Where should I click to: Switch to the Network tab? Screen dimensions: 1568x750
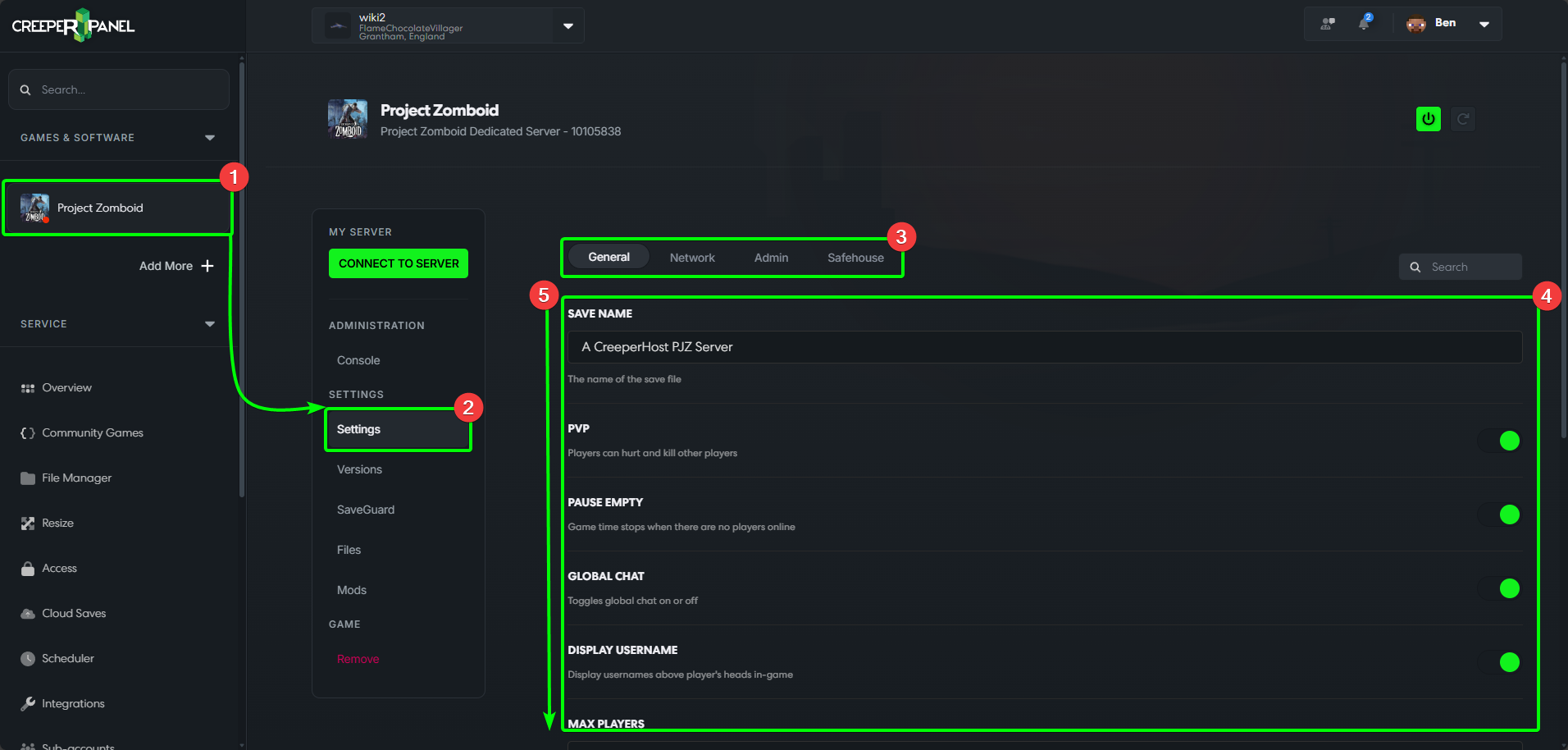tap(692, 258)
